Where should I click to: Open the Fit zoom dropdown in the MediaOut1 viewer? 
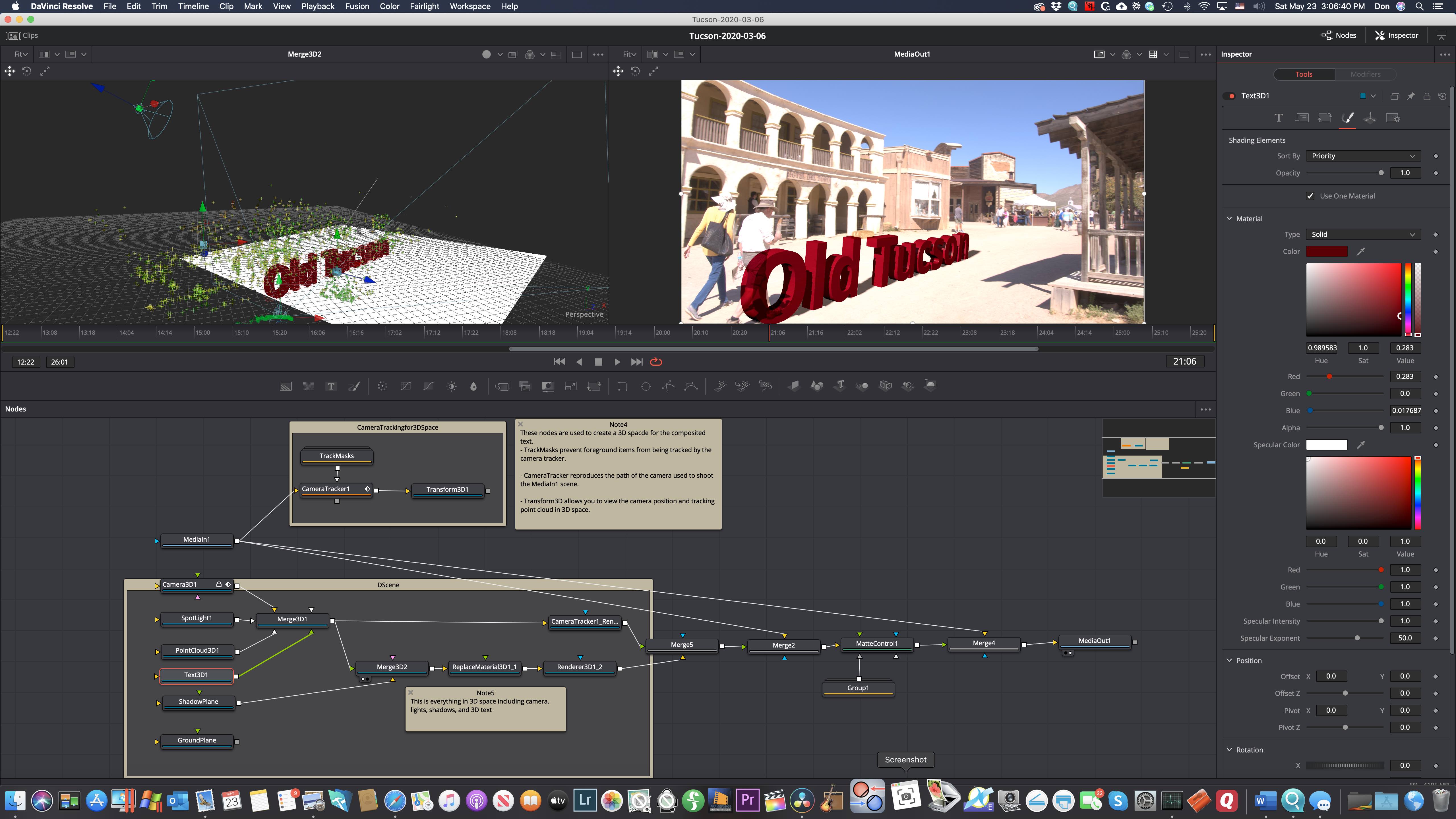(x=629, y=54)
